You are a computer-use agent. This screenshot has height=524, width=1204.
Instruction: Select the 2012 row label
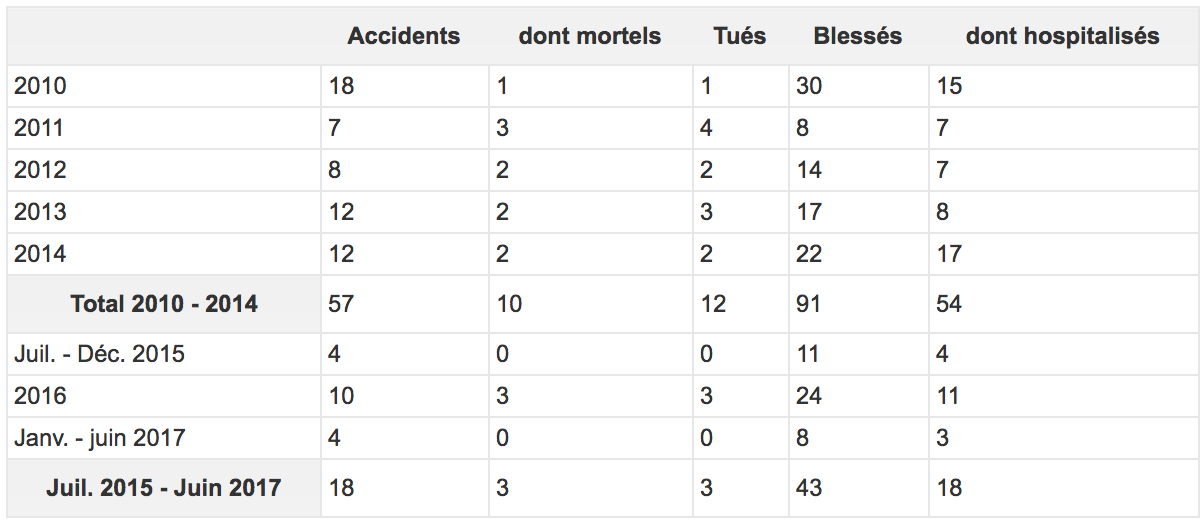click(40, 170)
